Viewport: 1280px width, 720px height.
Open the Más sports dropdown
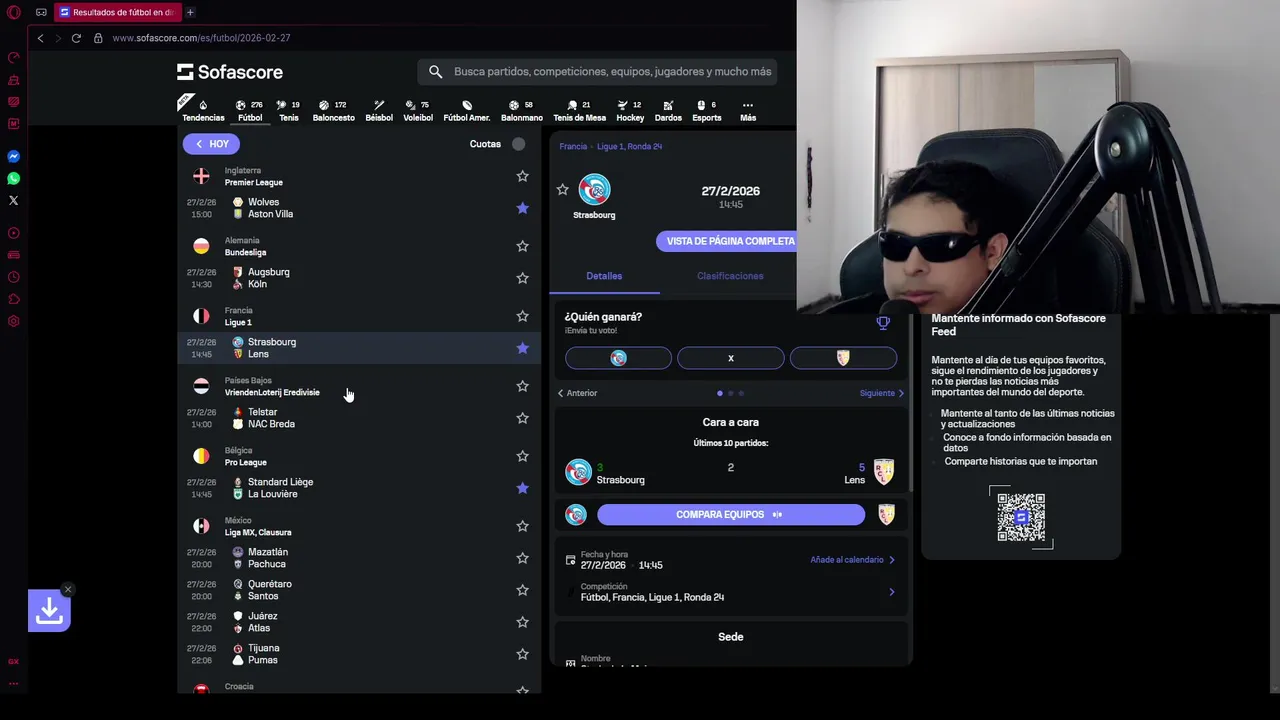pyautogui.click(x=748, y=110)
